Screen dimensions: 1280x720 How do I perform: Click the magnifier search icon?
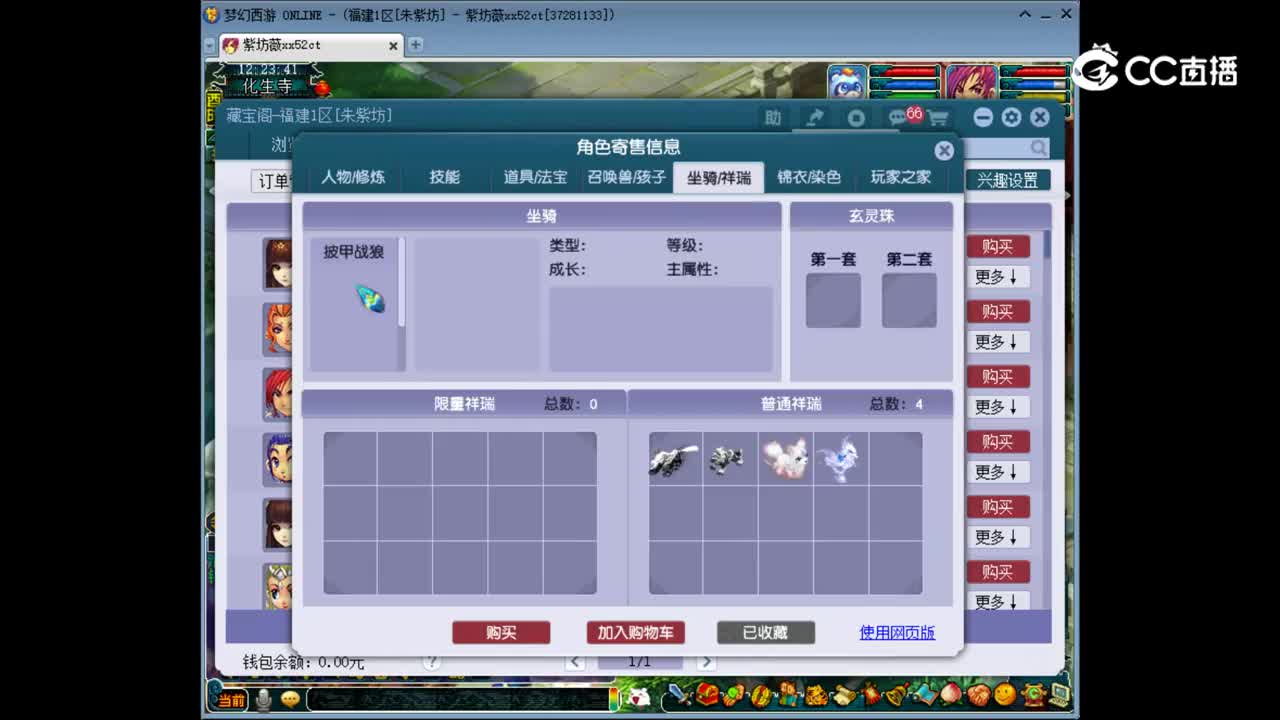pyautogui.click(x=1039, y=148)
